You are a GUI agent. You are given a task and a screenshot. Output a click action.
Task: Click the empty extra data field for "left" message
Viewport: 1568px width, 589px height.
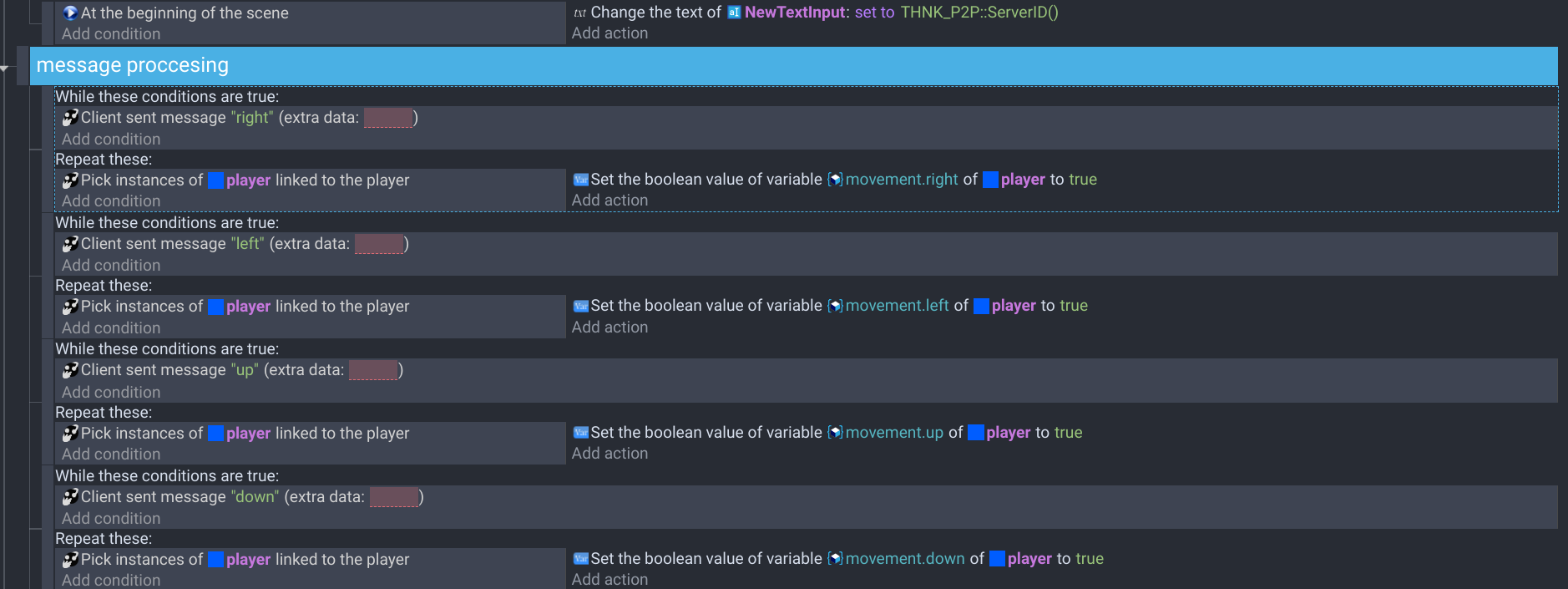379,244
